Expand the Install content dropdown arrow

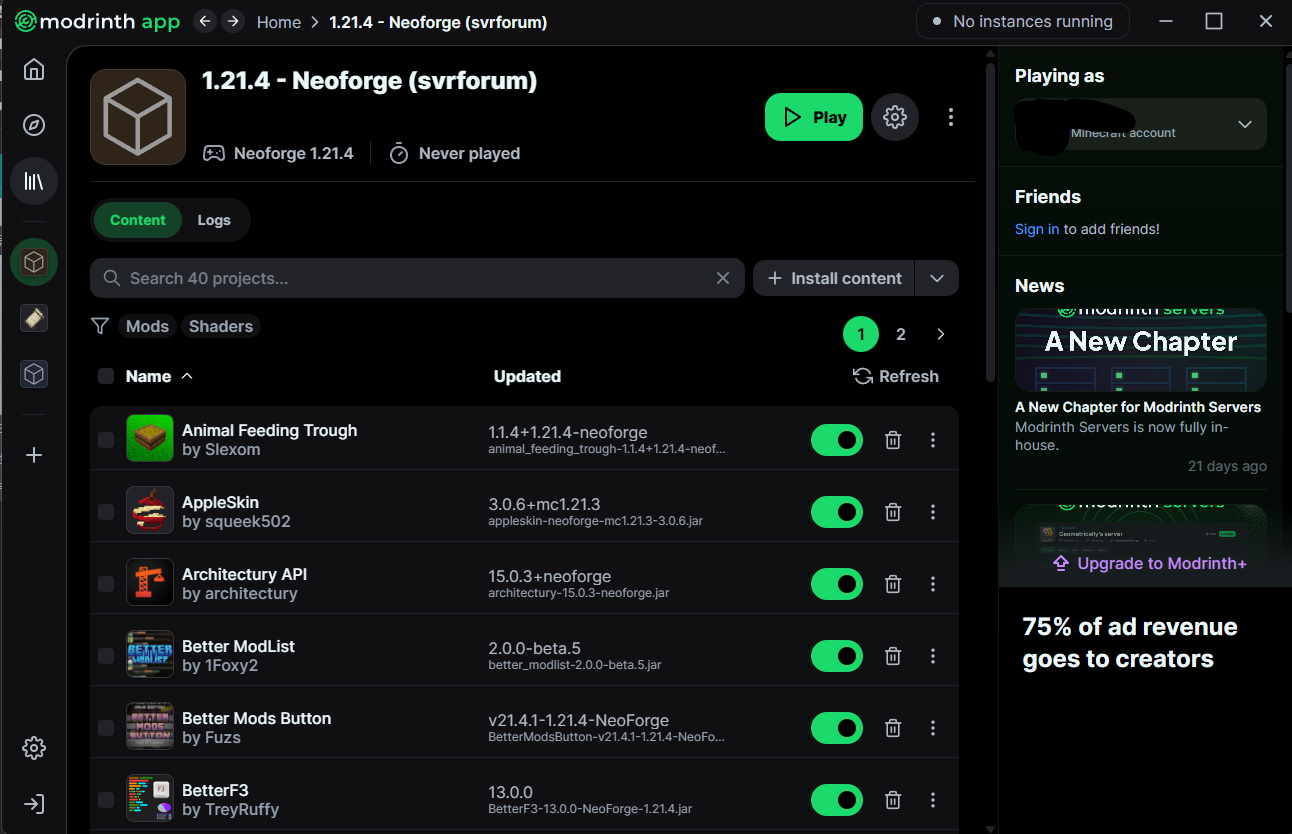coord(937,278)
